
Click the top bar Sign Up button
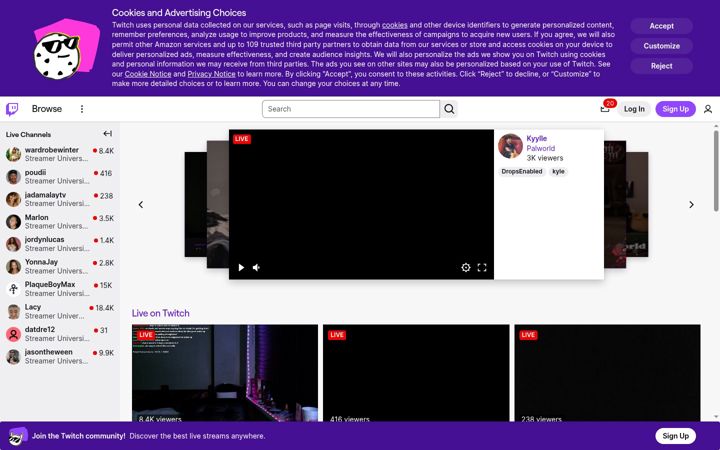coord(675,109)
